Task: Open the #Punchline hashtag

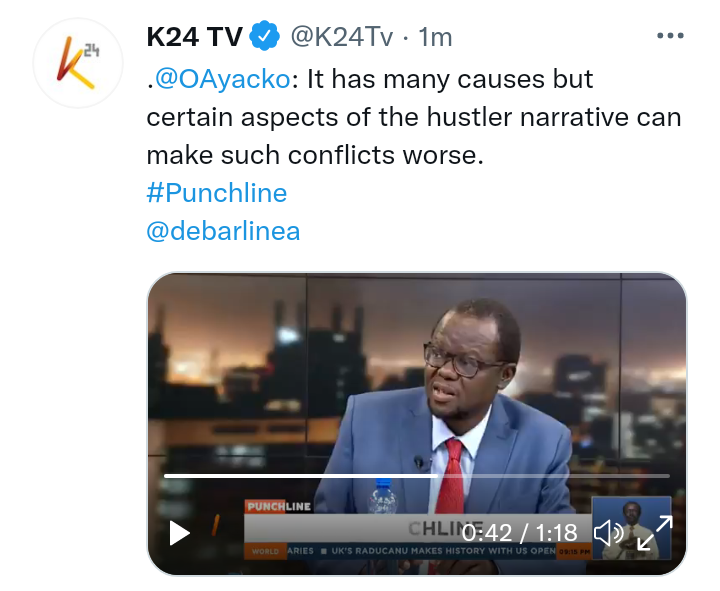Action: click(x=217, y=193)
